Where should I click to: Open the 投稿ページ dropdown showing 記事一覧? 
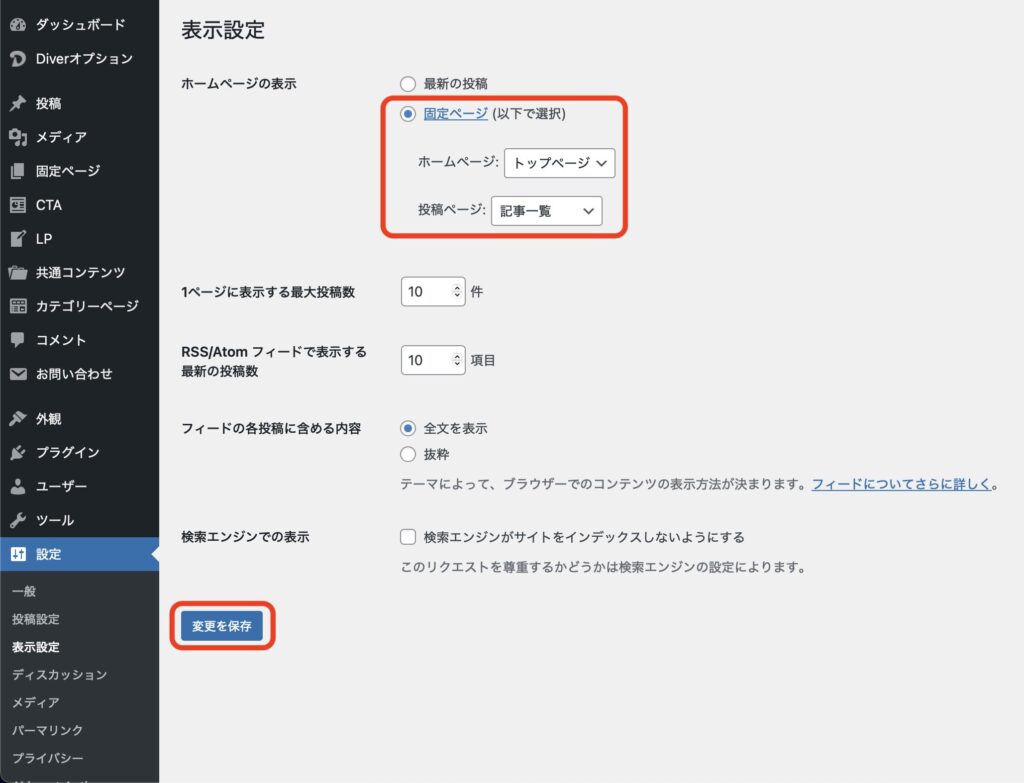[546, 210]
